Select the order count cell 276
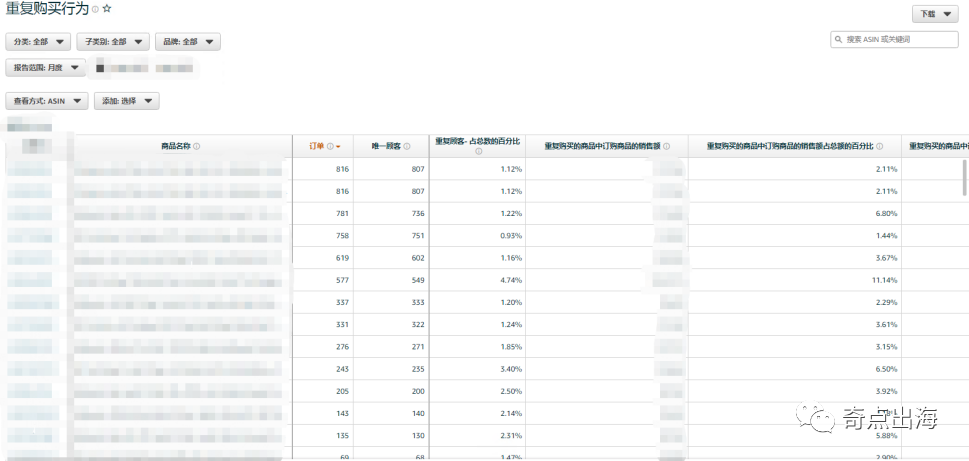This screenshot has height=461, width=969. (342, 347)
